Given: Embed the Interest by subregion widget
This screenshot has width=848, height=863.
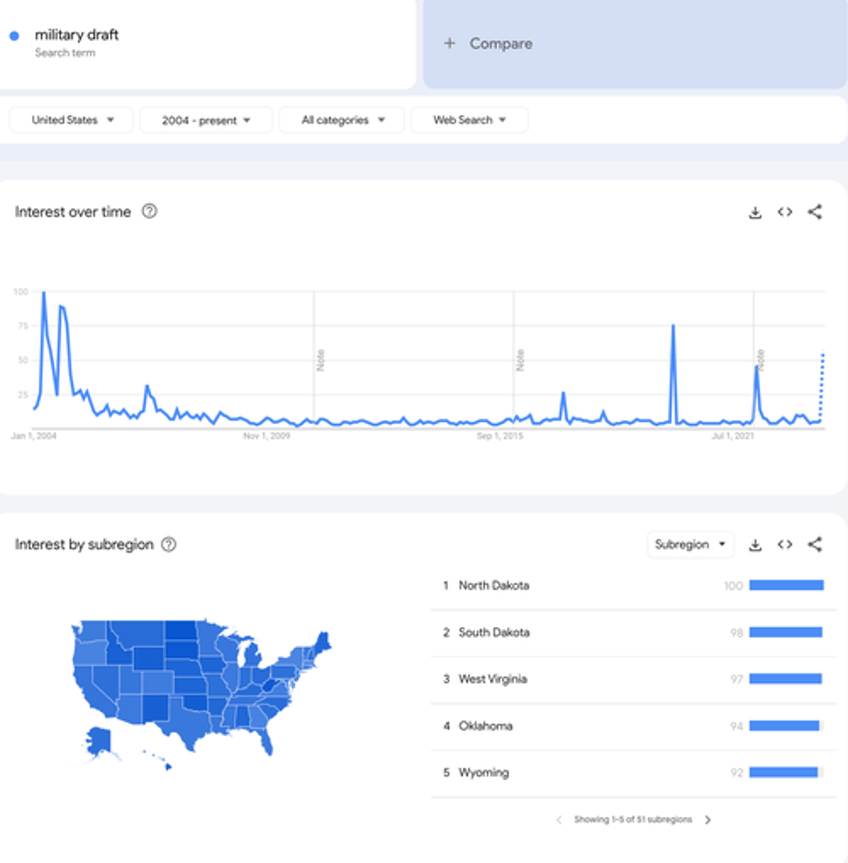Looking at the screenshot, I should [x=785, y=544].
